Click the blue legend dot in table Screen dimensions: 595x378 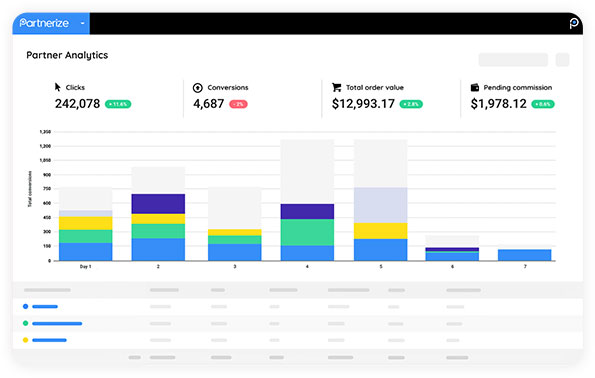pos(25,306)
